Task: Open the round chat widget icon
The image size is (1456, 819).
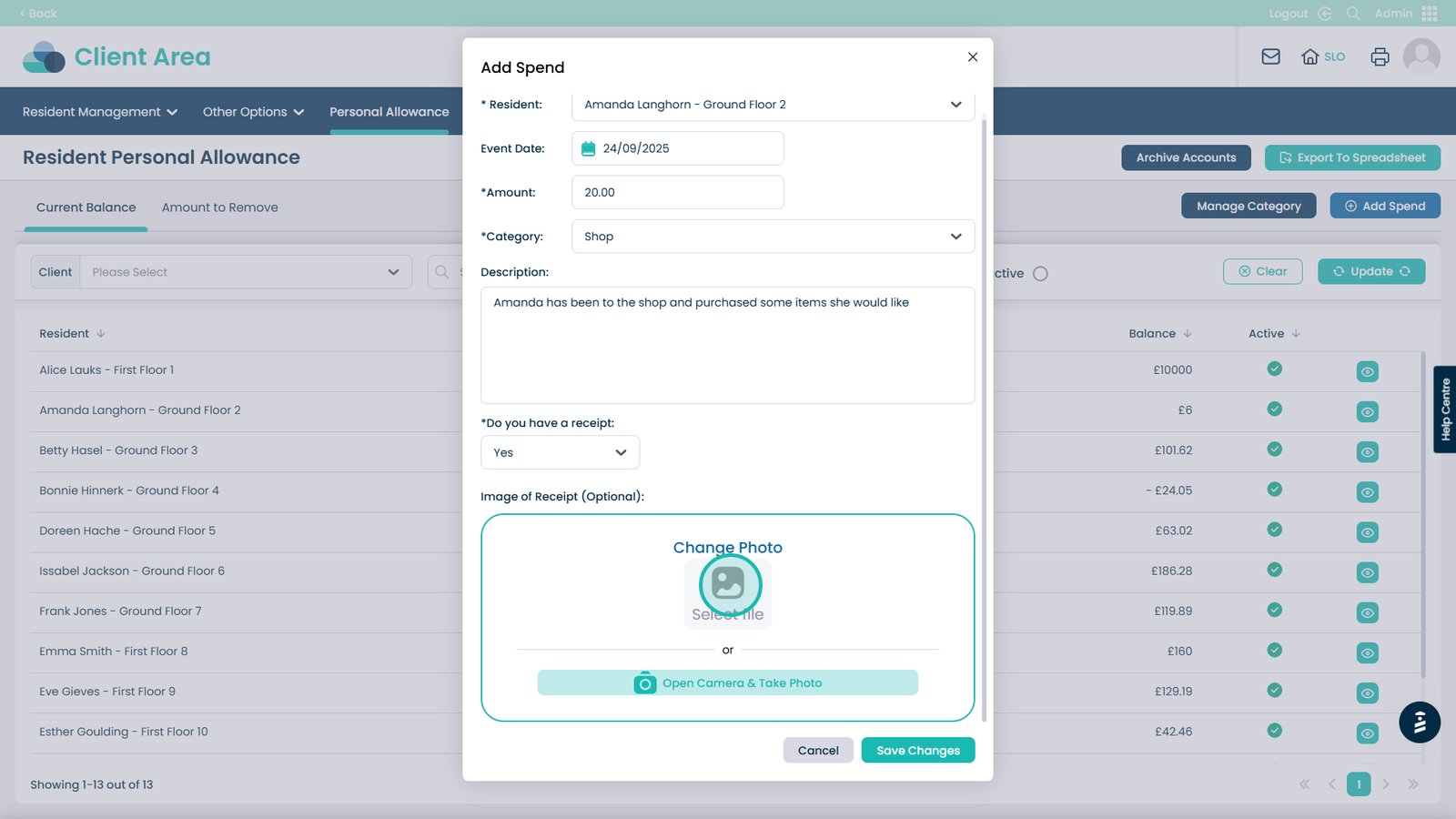Action: [x=1419, y=723]
